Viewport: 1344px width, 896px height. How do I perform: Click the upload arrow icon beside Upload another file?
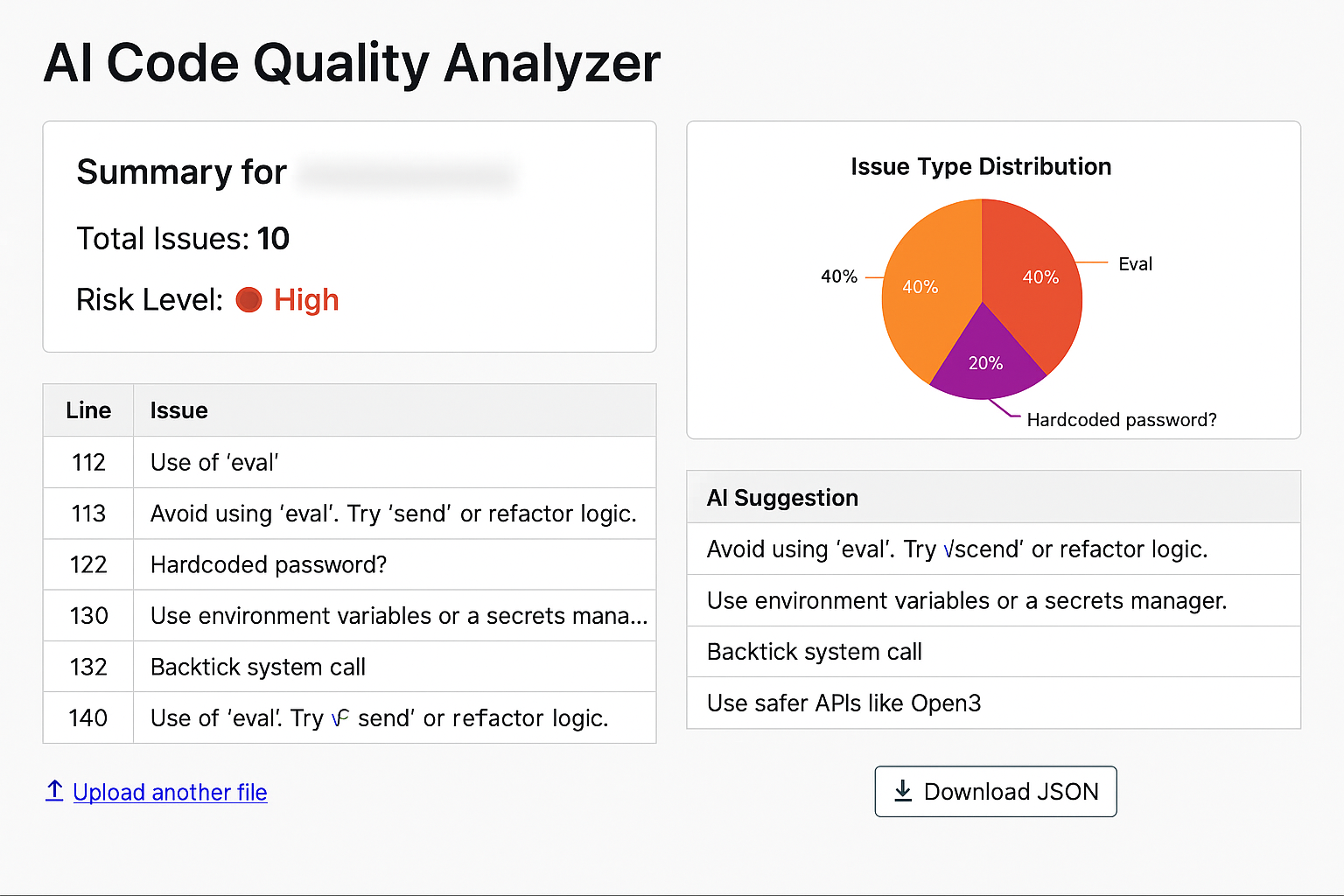53,792
